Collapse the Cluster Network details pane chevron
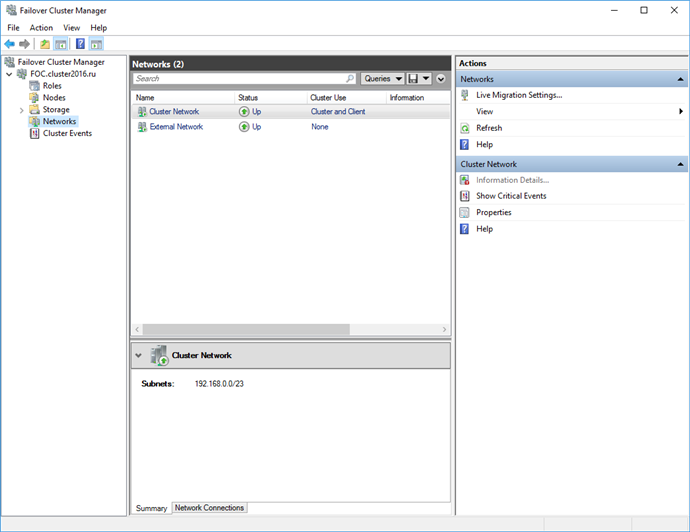690x532 pixels. pyautogui.click(x=139, y=355)
